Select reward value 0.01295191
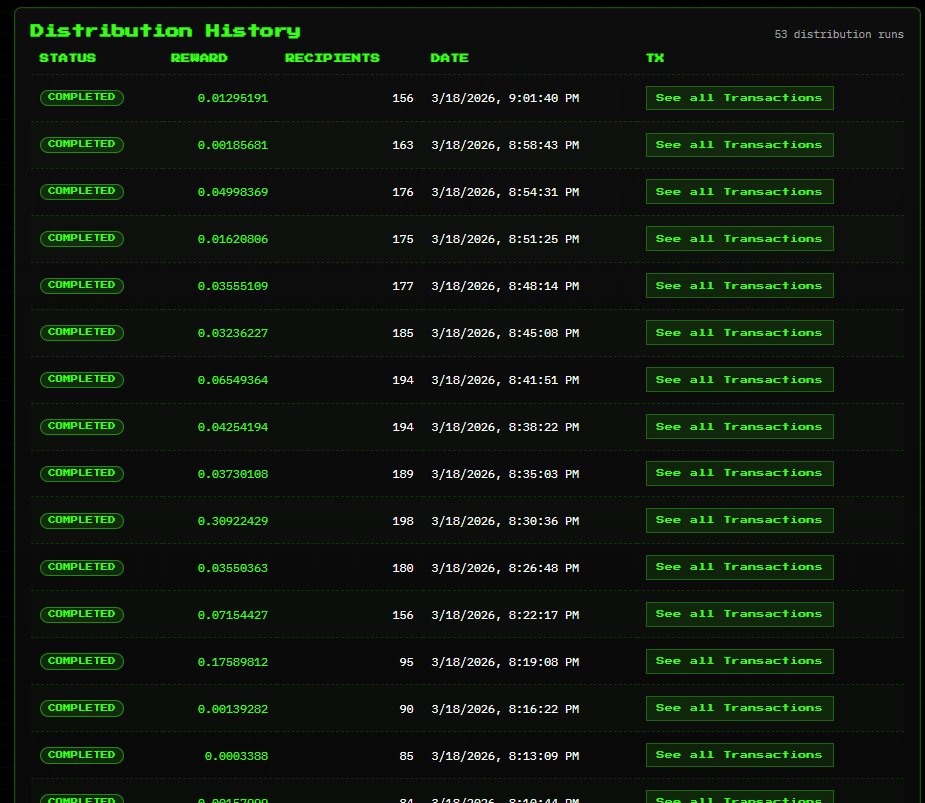 pyautogui.click(x=233, y=98)
